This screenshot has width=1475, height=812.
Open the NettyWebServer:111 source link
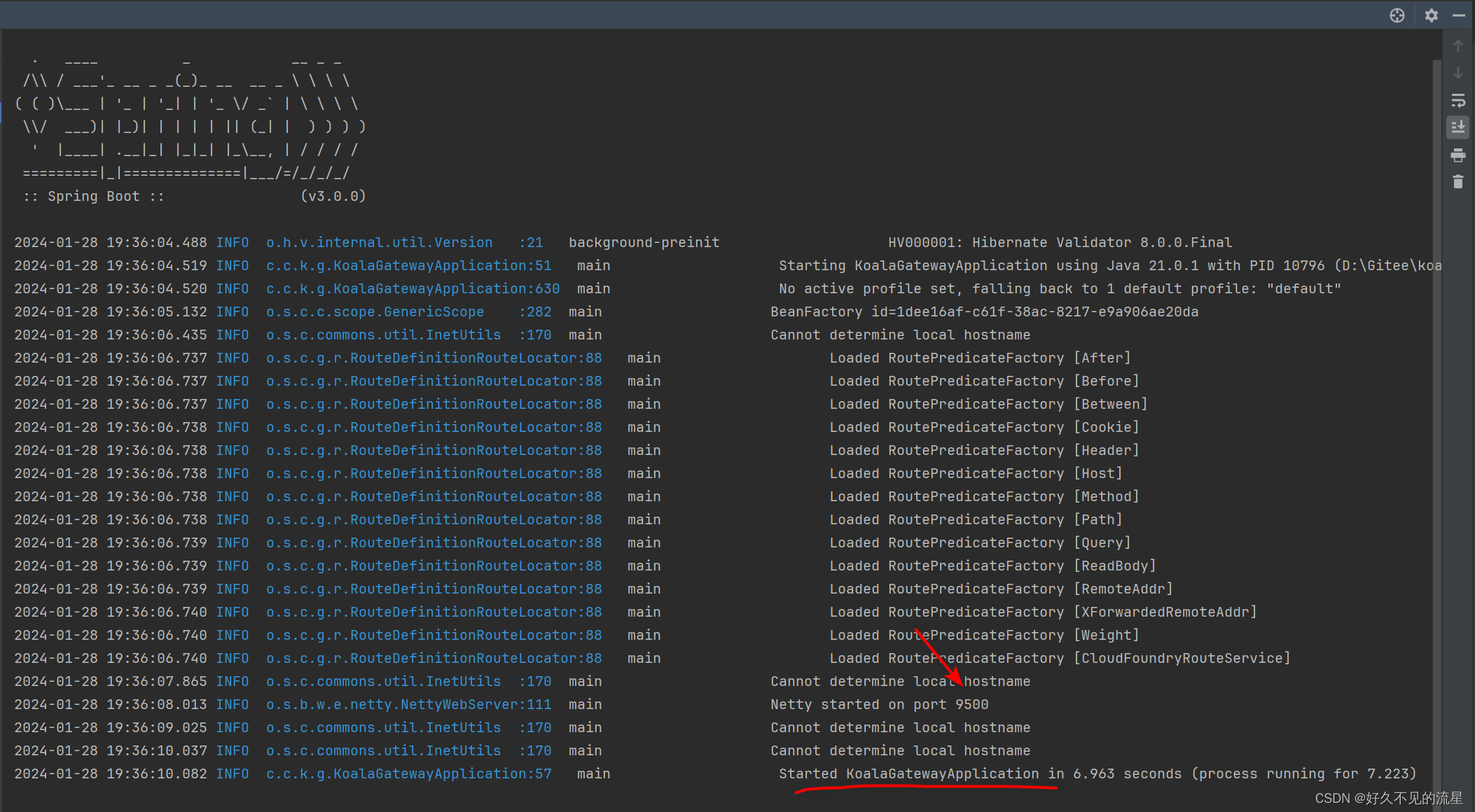point(408,704)
